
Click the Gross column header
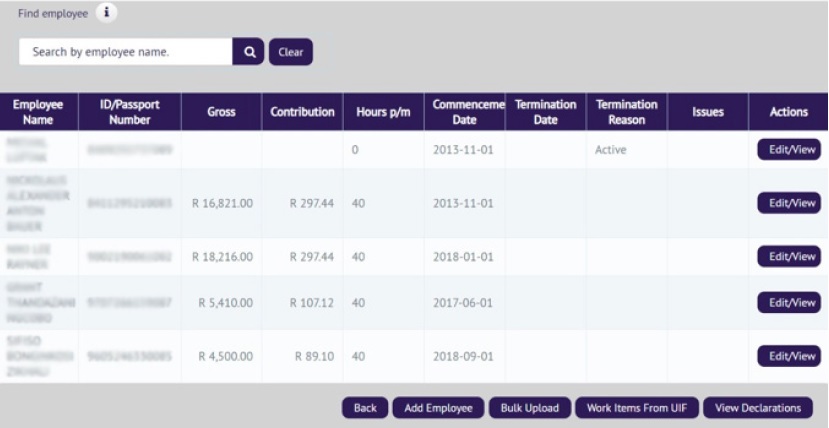coord(221,112)
